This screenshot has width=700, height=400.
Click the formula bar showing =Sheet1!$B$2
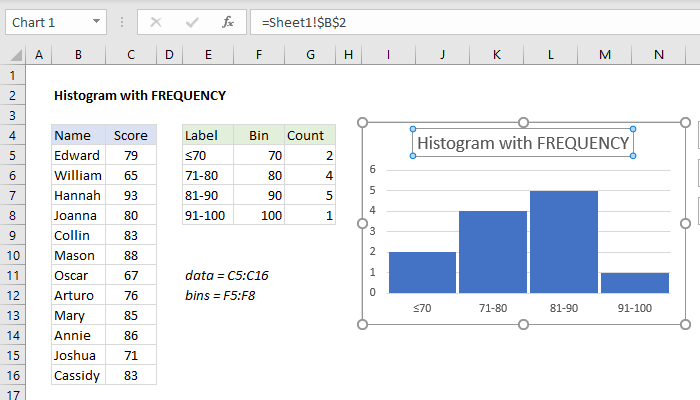(475, 22)
